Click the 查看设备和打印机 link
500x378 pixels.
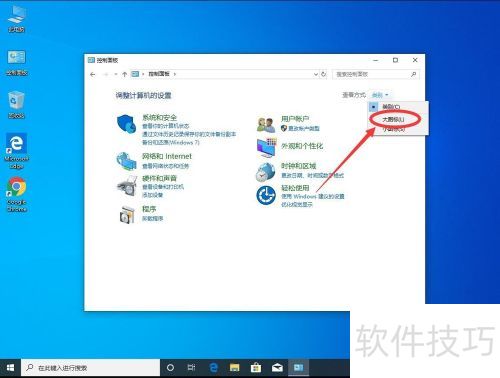pos(163,187)
